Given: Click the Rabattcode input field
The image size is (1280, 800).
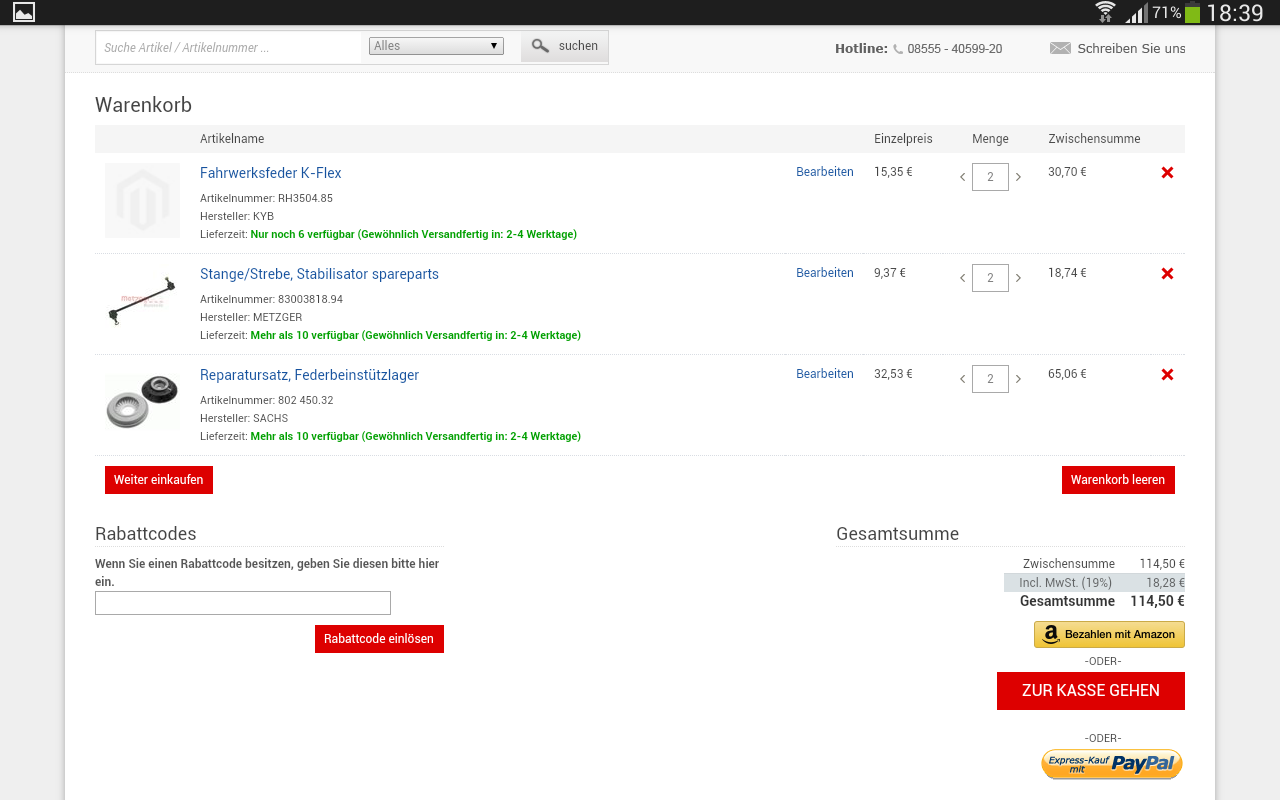Looking at the screenshot, I should click(x=242, y=603).
